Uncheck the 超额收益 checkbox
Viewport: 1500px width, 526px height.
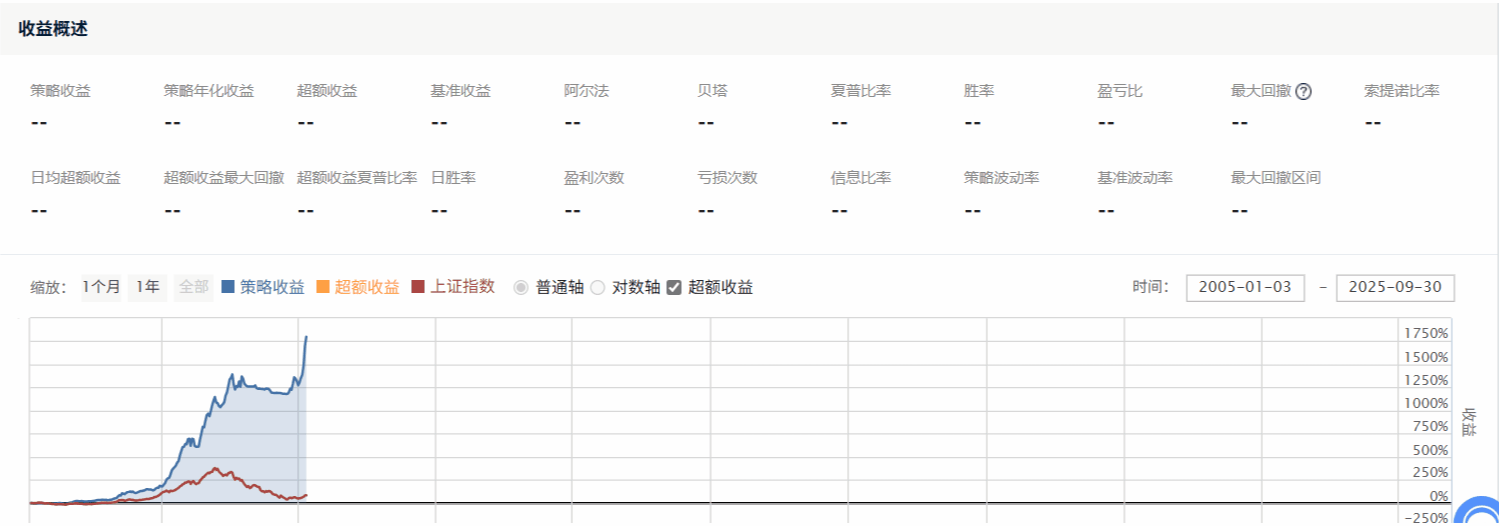[x=674, y=288]
